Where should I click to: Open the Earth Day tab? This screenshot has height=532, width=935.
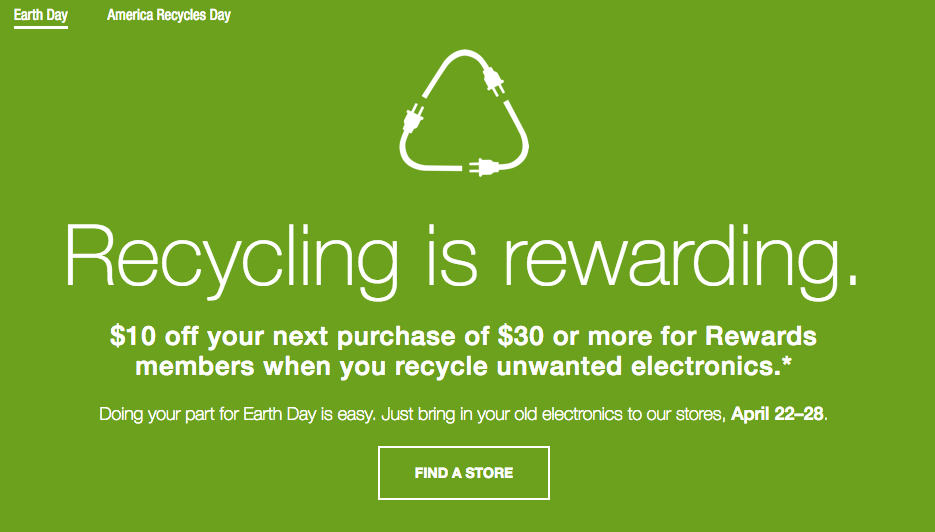[41, 16]
